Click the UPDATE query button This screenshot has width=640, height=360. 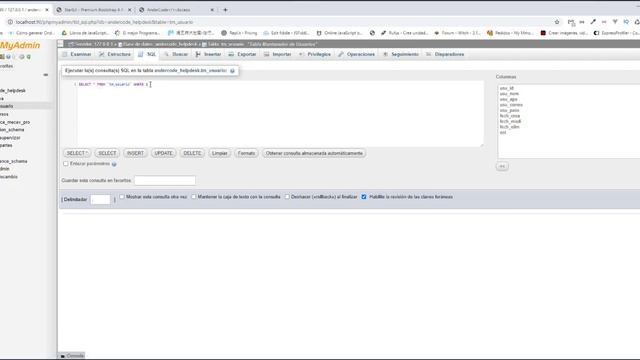click(x=163, y=153)
